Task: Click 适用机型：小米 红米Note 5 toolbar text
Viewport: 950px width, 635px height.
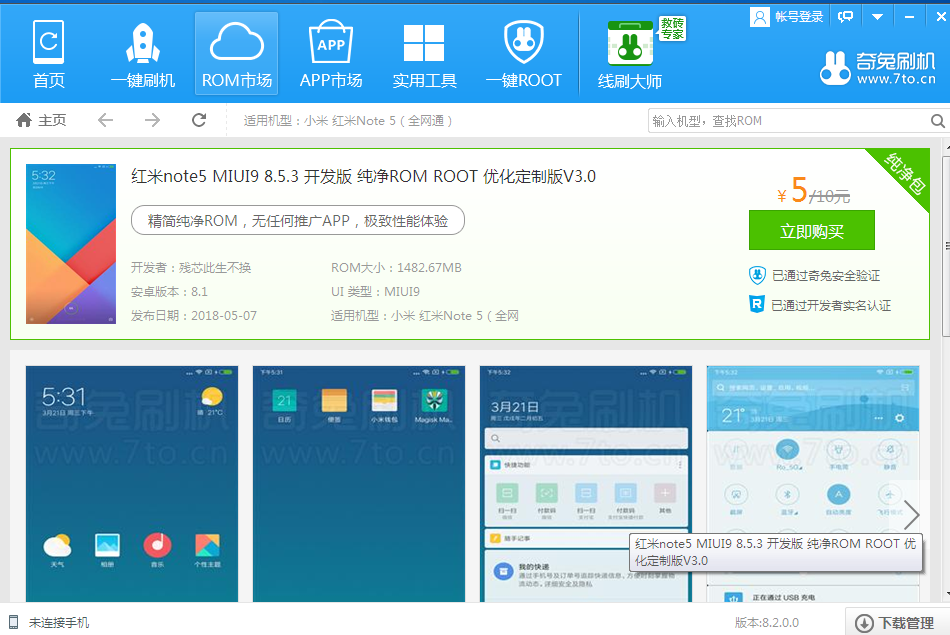Action: (348, 121)
